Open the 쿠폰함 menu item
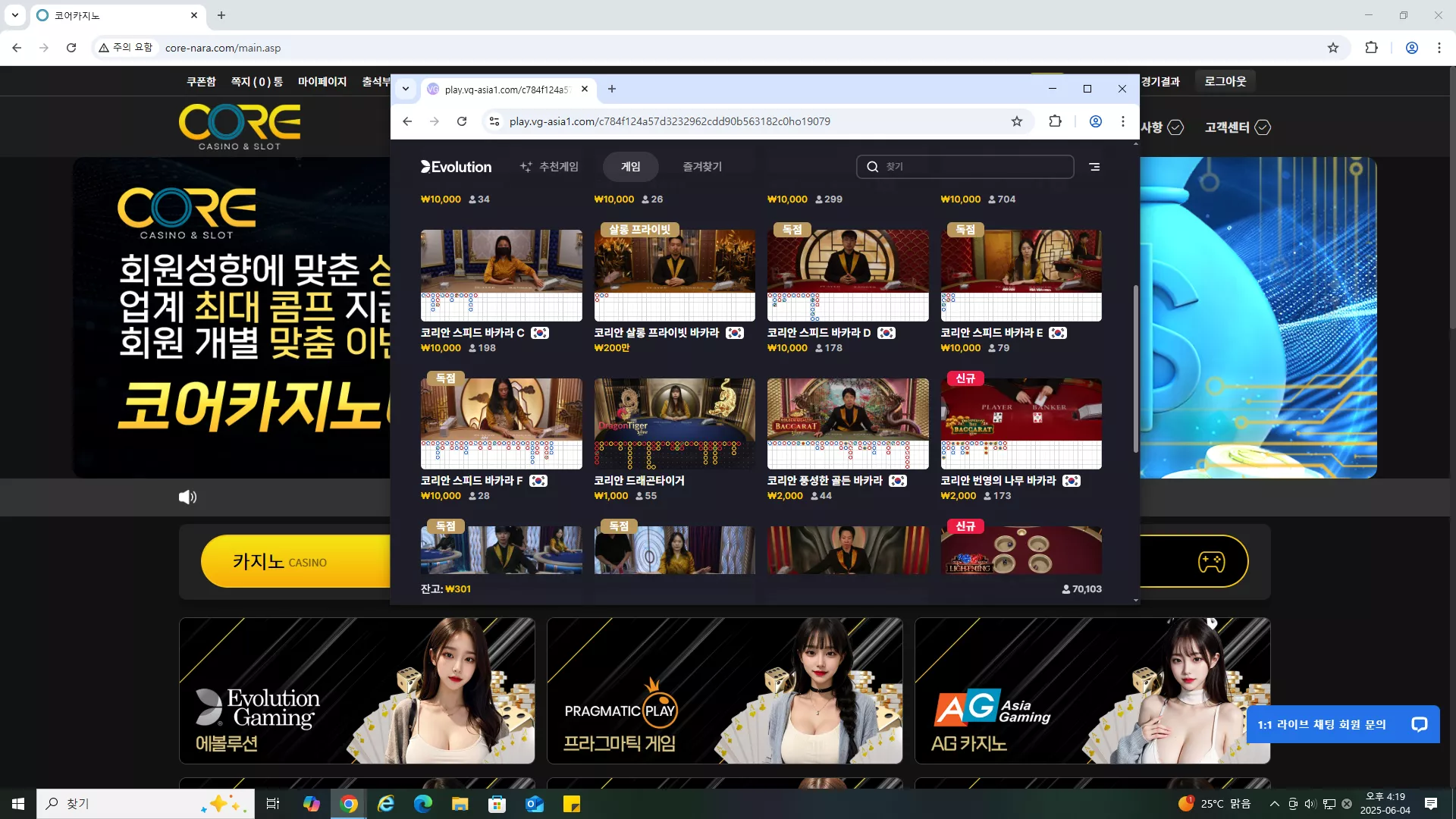Viewport: 1456px width, 819px height. (x=201, y=81)
